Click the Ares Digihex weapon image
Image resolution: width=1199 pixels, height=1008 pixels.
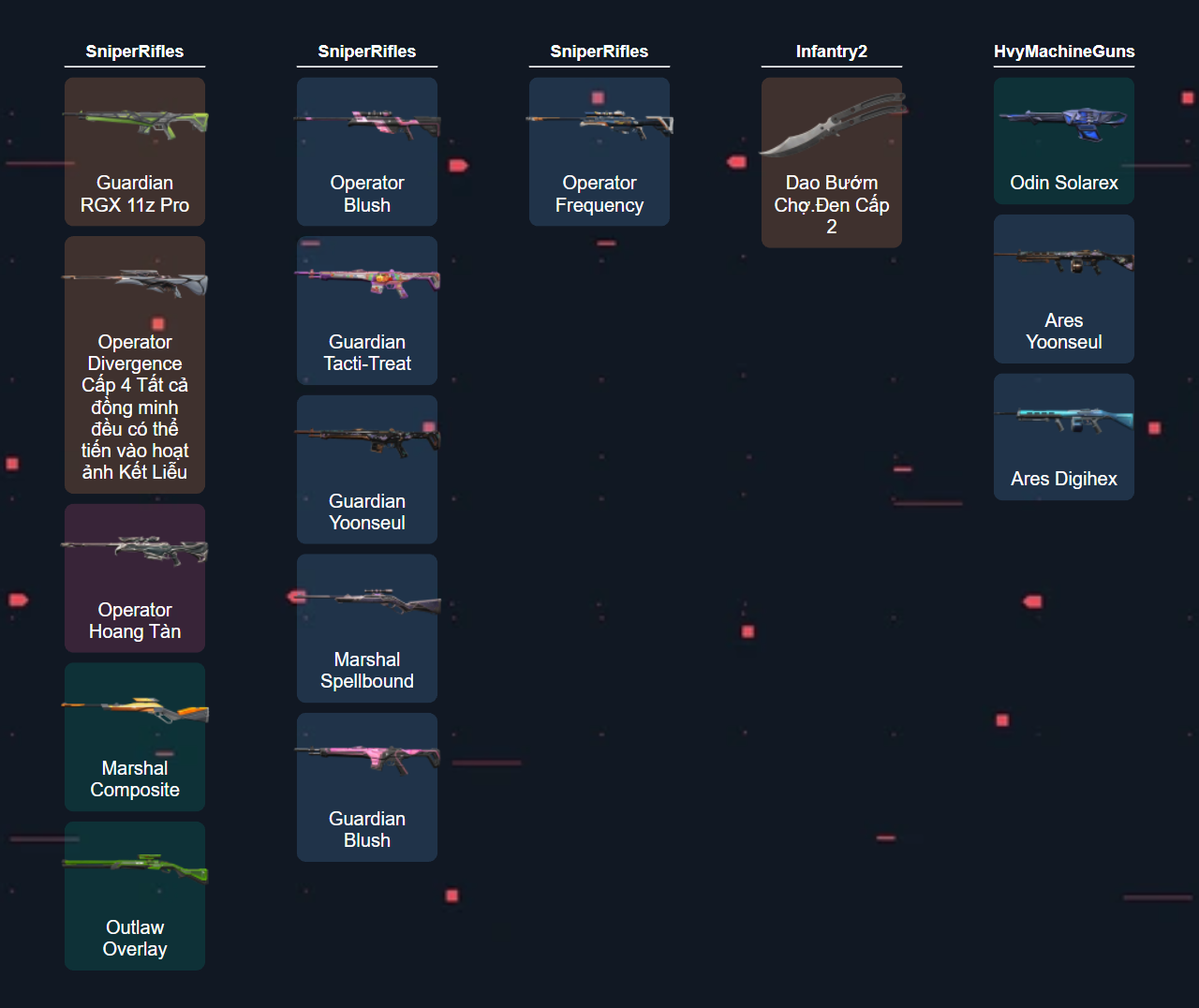[1064, 419]
